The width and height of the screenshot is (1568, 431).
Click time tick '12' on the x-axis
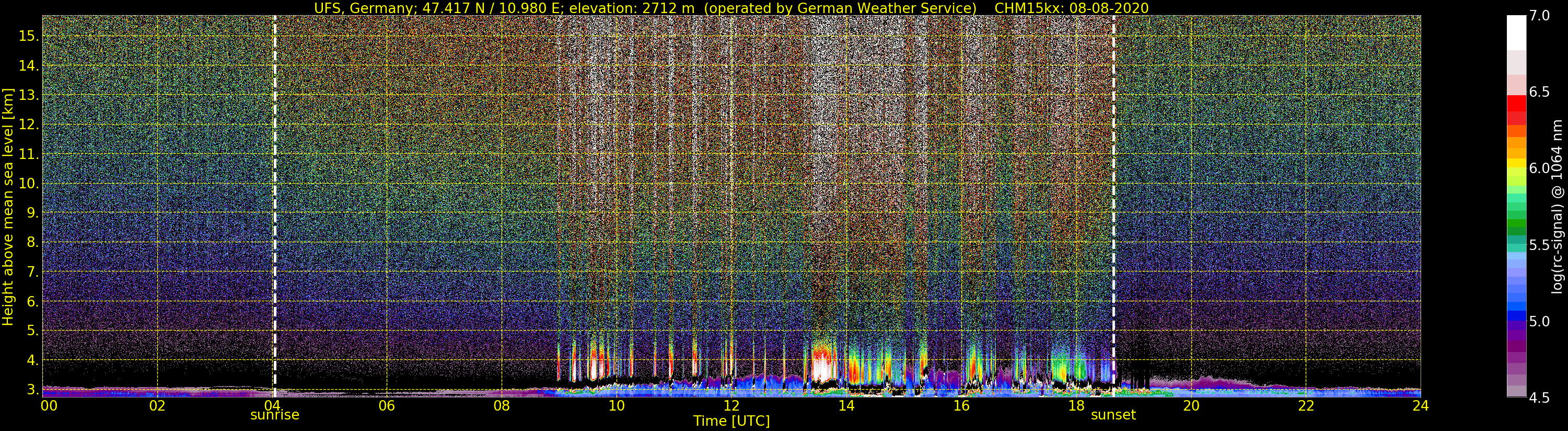pyautogui.click(x=731, y=405)
